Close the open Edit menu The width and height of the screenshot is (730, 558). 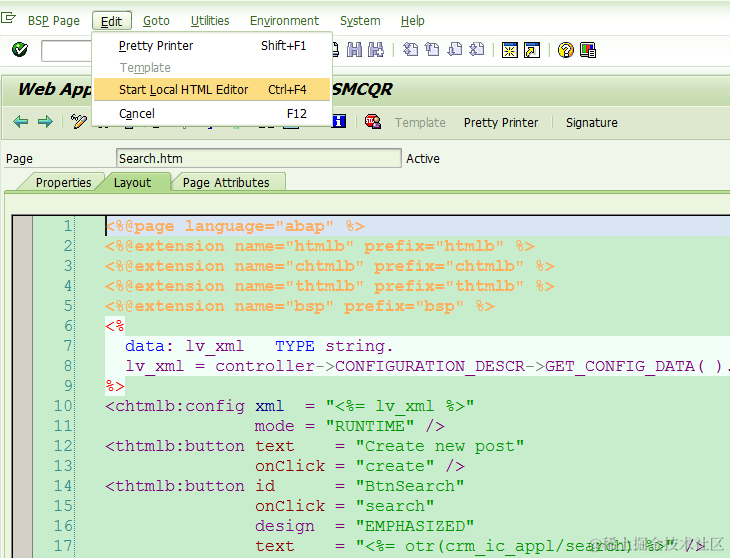click(x=112, y=21)
